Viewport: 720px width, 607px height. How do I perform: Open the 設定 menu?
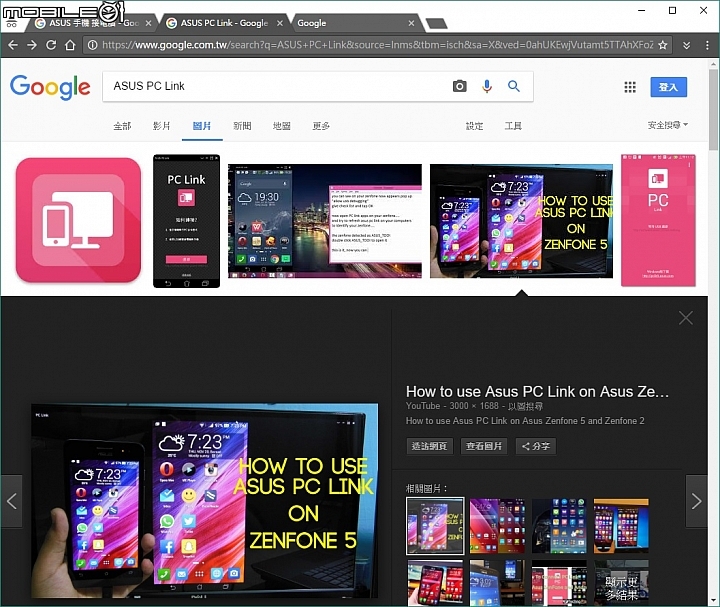(474, 126)
